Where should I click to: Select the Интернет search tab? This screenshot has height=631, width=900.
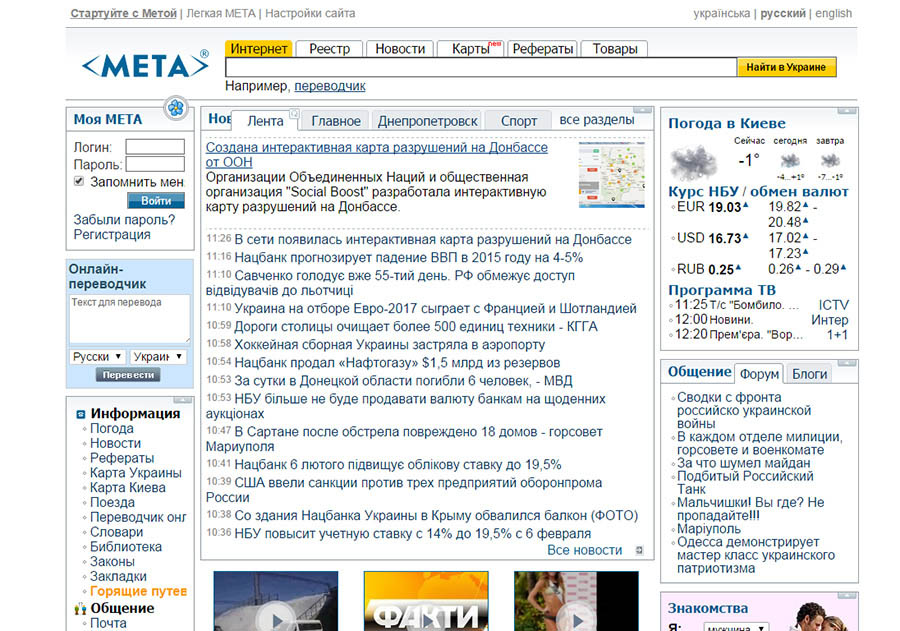pyautogui.click(x=258, y=49)
